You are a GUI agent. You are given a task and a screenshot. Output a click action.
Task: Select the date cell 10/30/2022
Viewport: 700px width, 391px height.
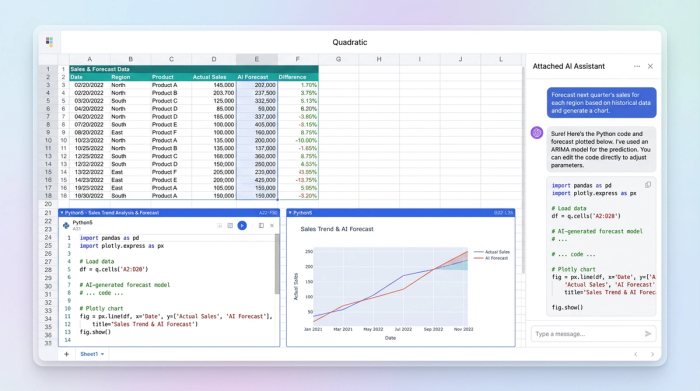click(x=90, y=196)
